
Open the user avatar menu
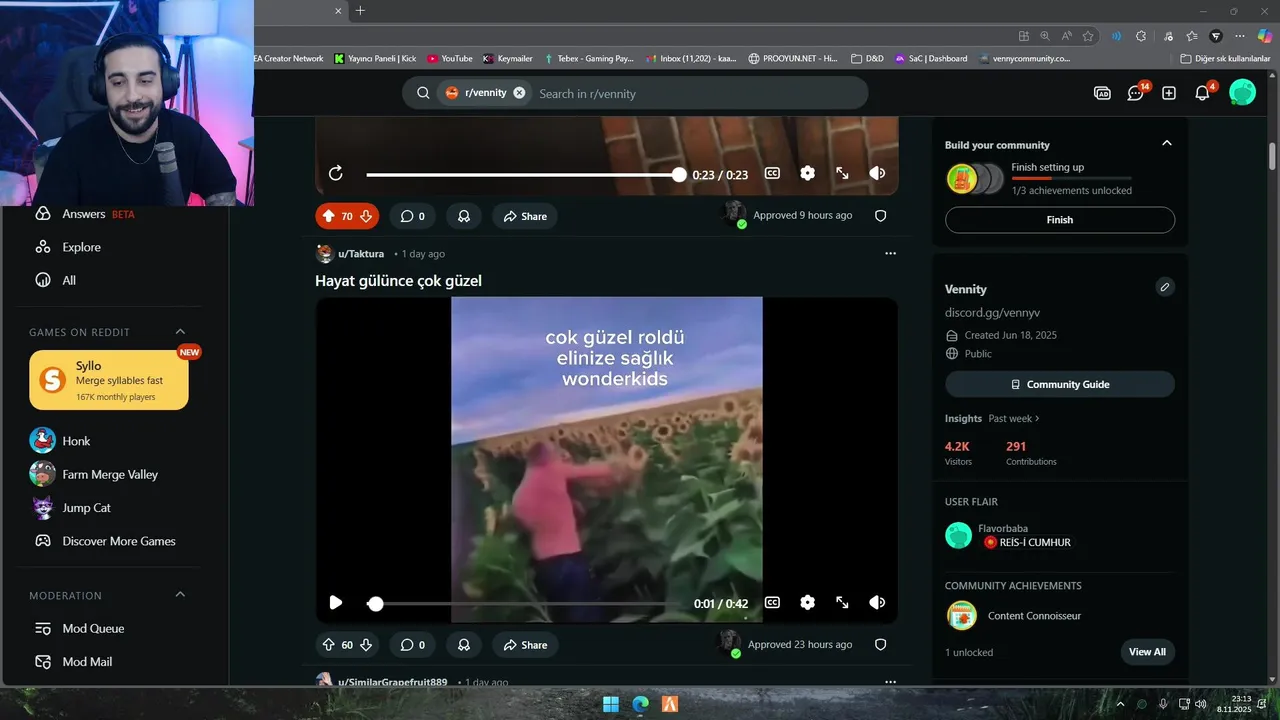(1242, 93)
